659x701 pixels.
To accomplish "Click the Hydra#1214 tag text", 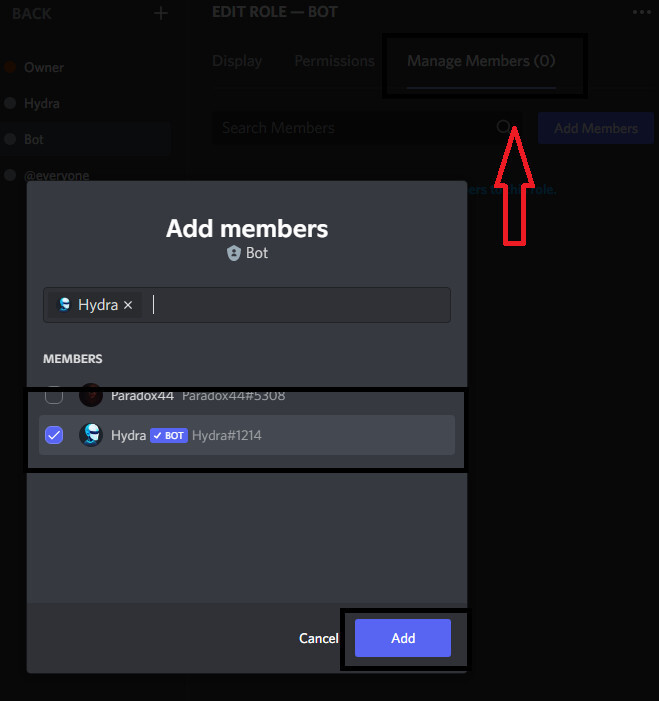I will pos(227,435).
